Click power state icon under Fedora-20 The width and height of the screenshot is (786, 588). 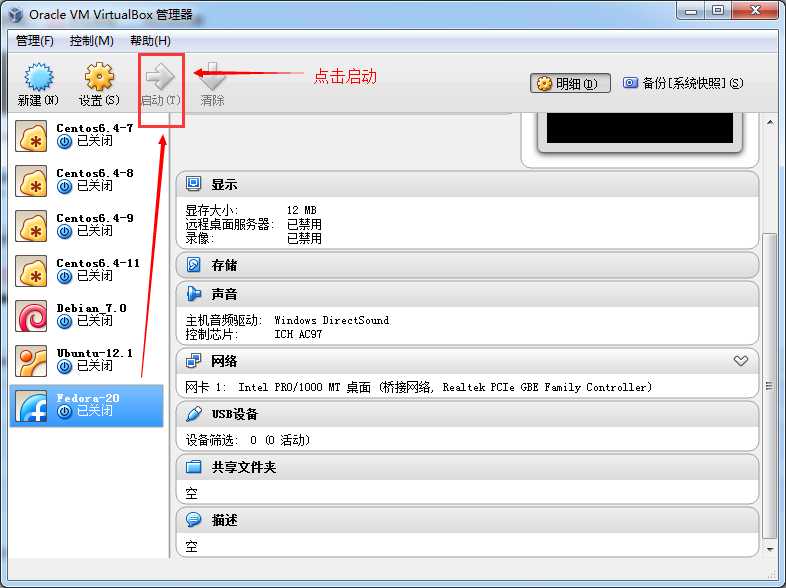[64, 412]
